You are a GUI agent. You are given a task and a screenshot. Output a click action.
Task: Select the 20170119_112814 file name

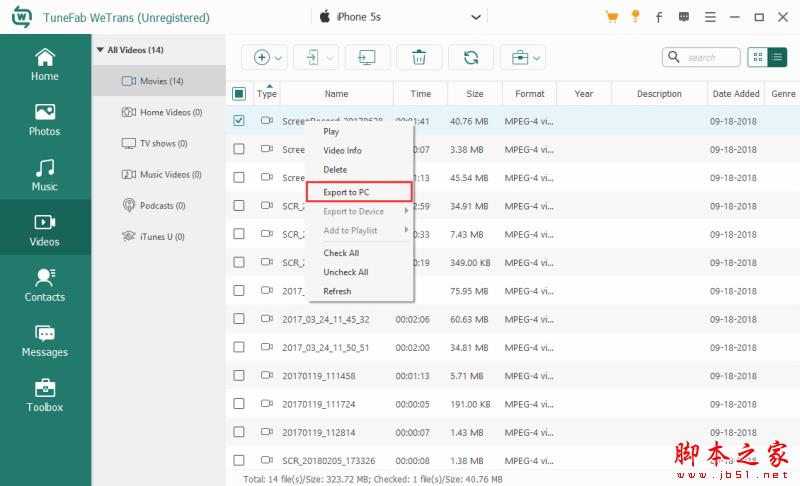tap(319, 432)
